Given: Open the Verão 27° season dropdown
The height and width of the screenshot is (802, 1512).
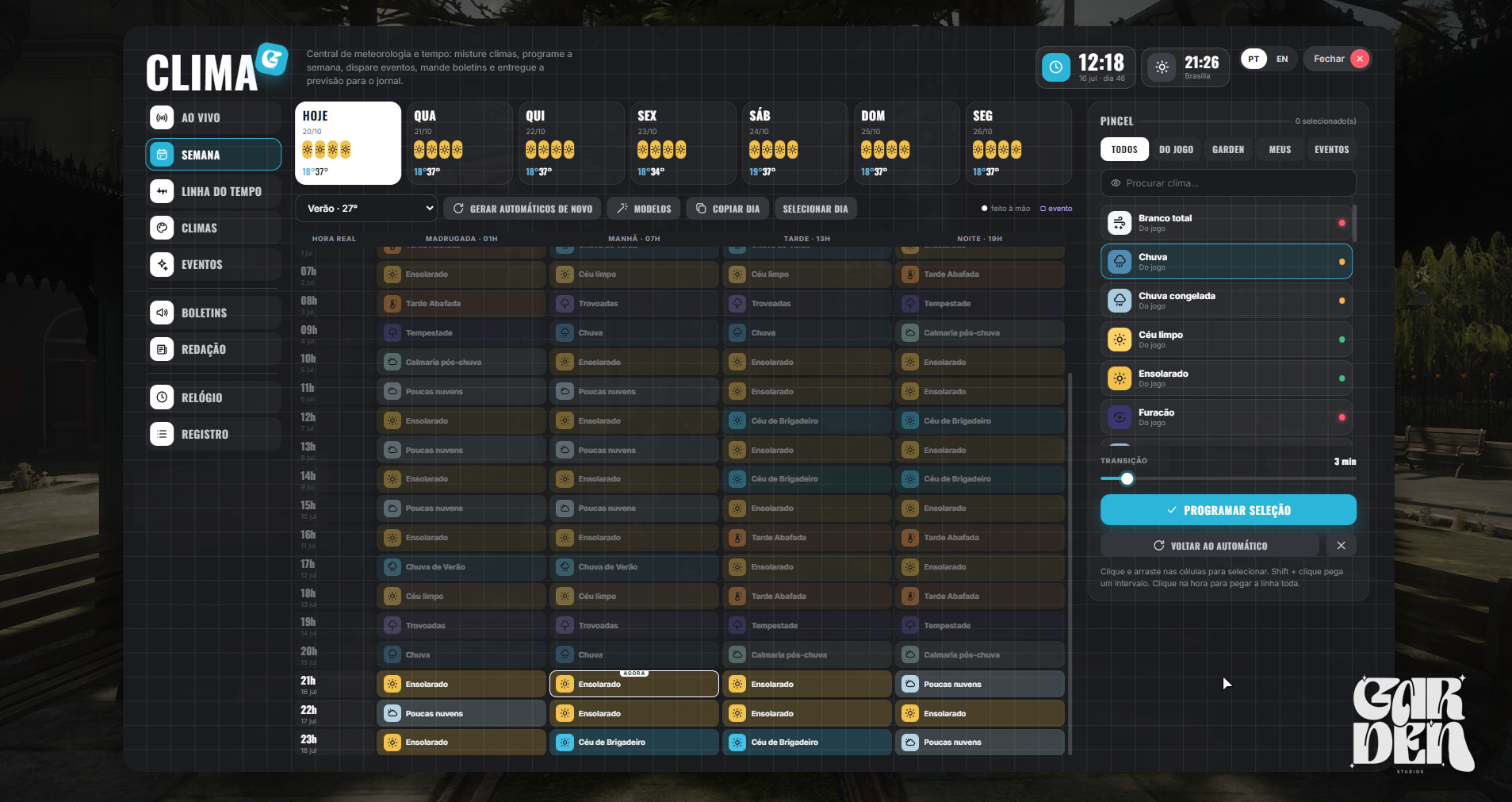Looking at the screenshot, I should (x=367, y=209).
